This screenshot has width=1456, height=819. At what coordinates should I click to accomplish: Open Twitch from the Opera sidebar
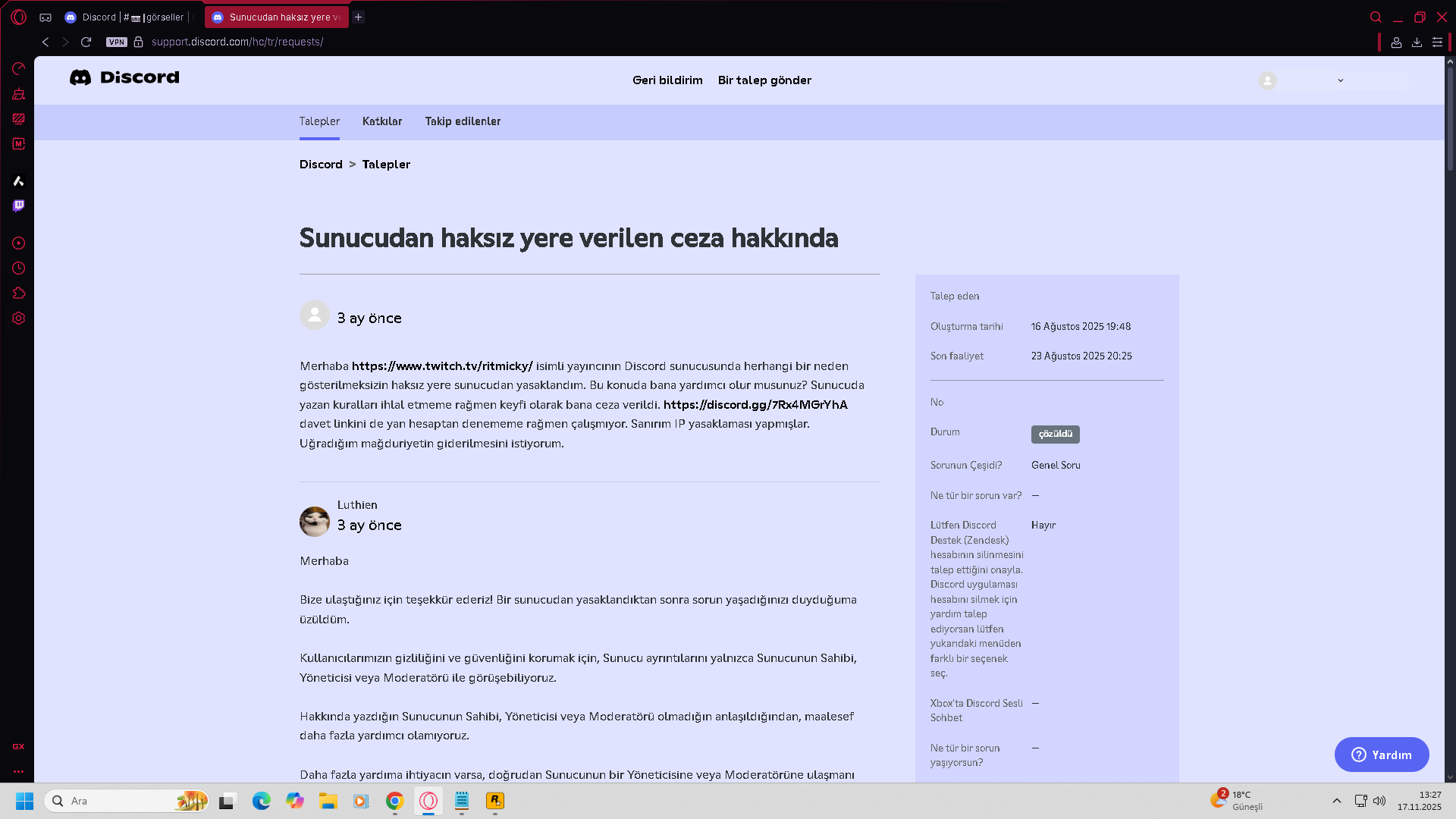tap(19, 206)
